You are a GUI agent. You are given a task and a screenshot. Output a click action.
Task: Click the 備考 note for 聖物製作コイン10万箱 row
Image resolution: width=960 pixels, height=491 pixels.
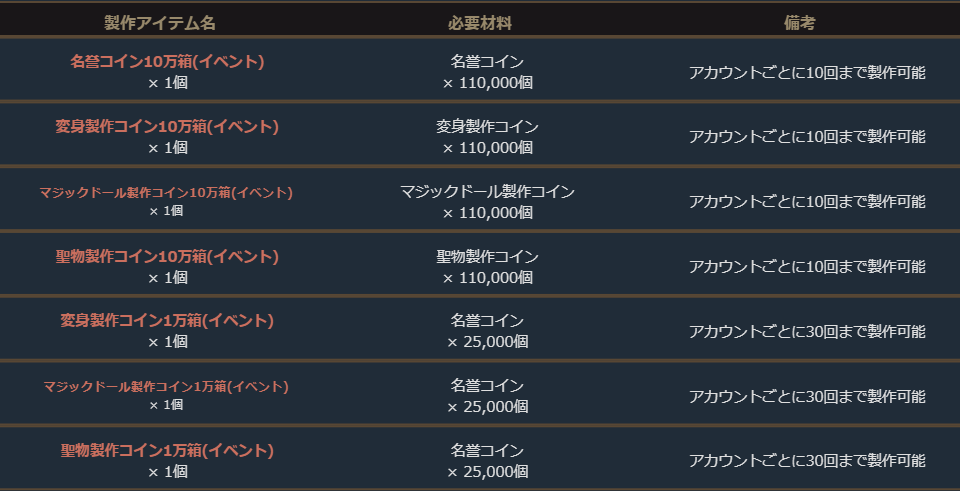(807, 267)
